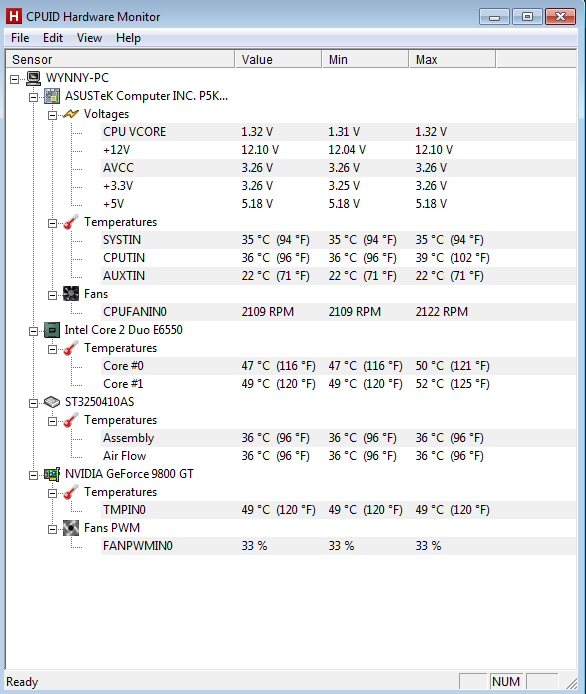Collapse the Voltages group
Viewport: 586px width, 694px height.
tap(52, 116)
